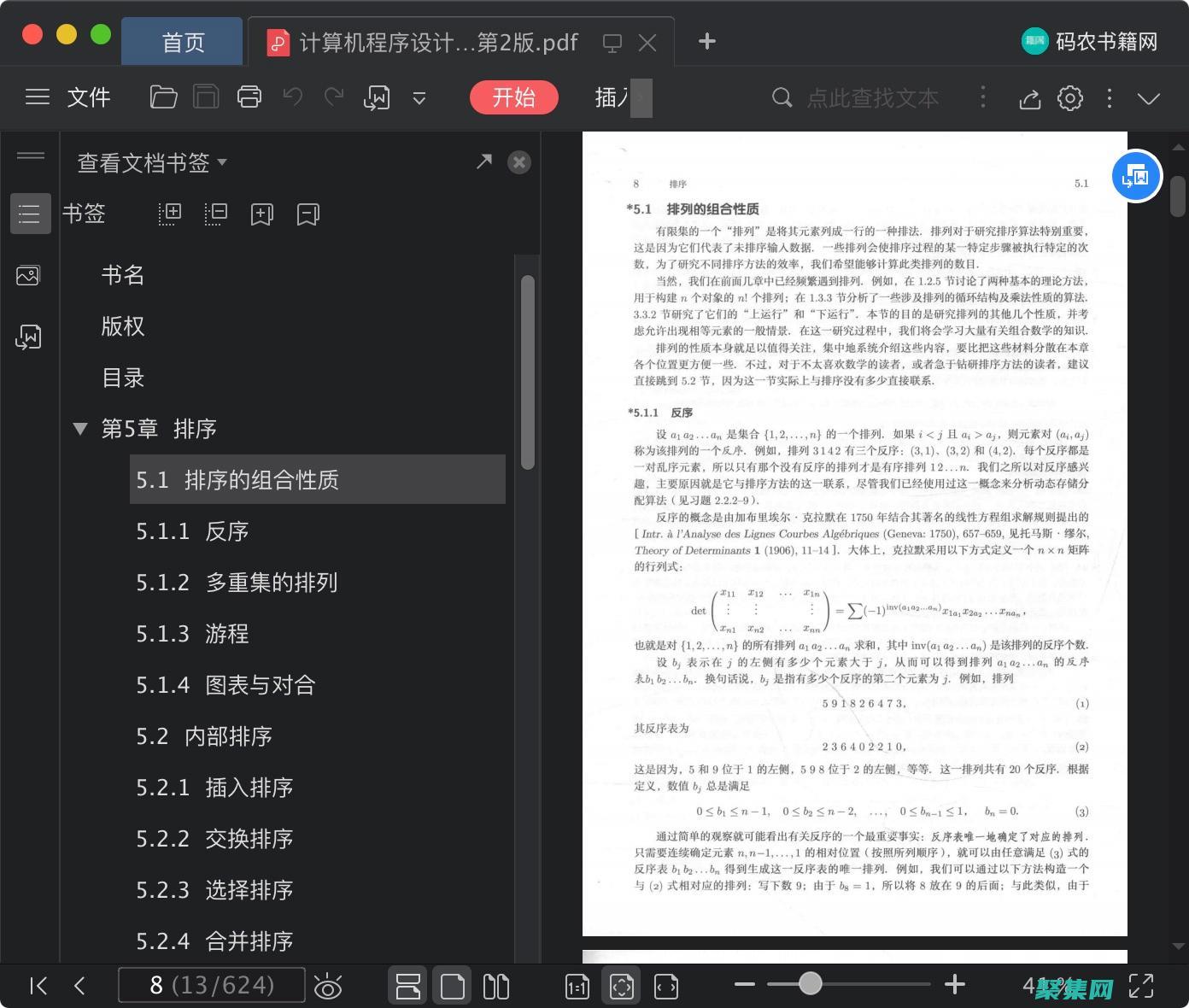Select the single page view mode
This screenshot has height=1008, width=1189.
[x=452, y=985]
